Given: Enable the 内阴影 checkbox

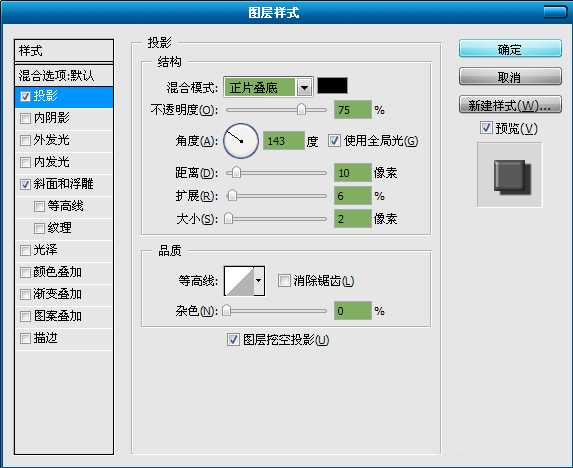Looking at the screenshot, I should point(25,118).
